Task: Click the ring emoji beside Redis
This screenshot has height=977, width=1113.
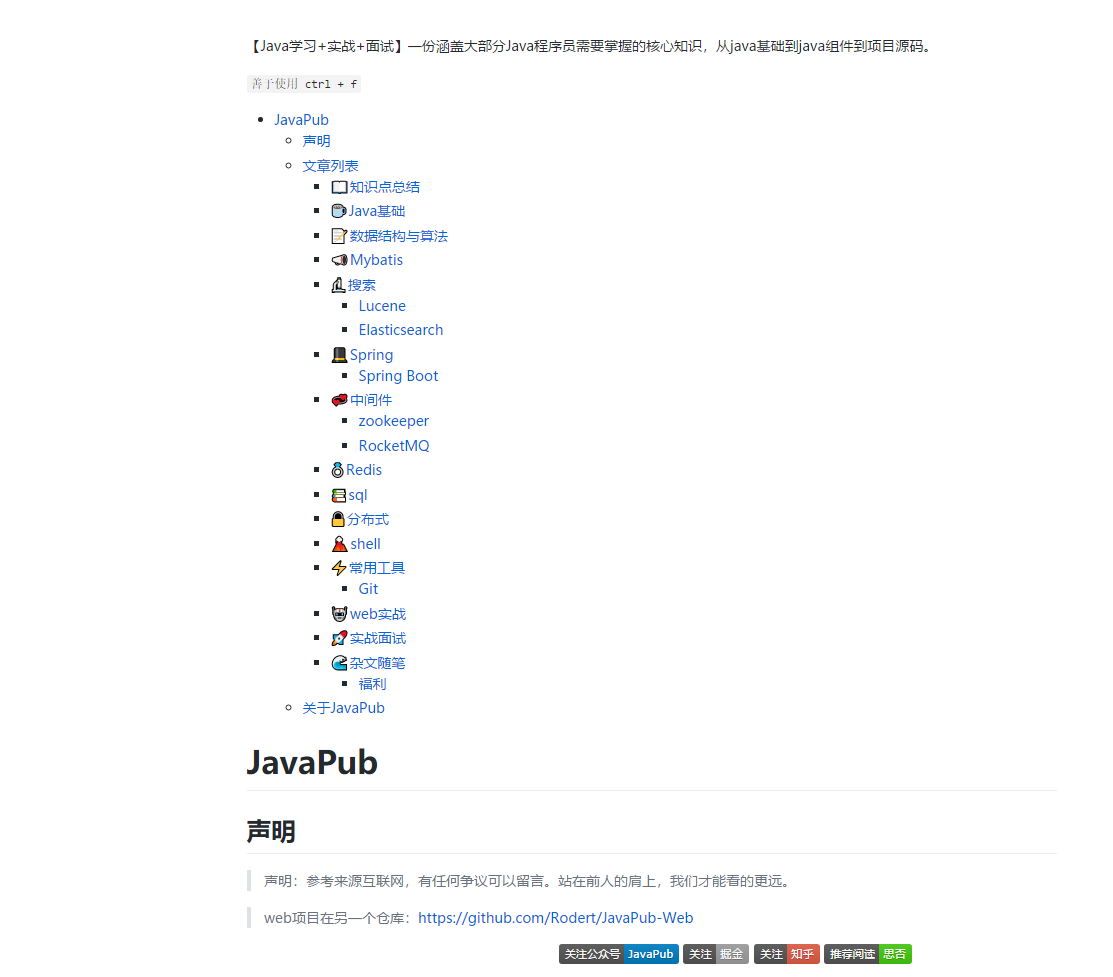Action: (338, 470)
